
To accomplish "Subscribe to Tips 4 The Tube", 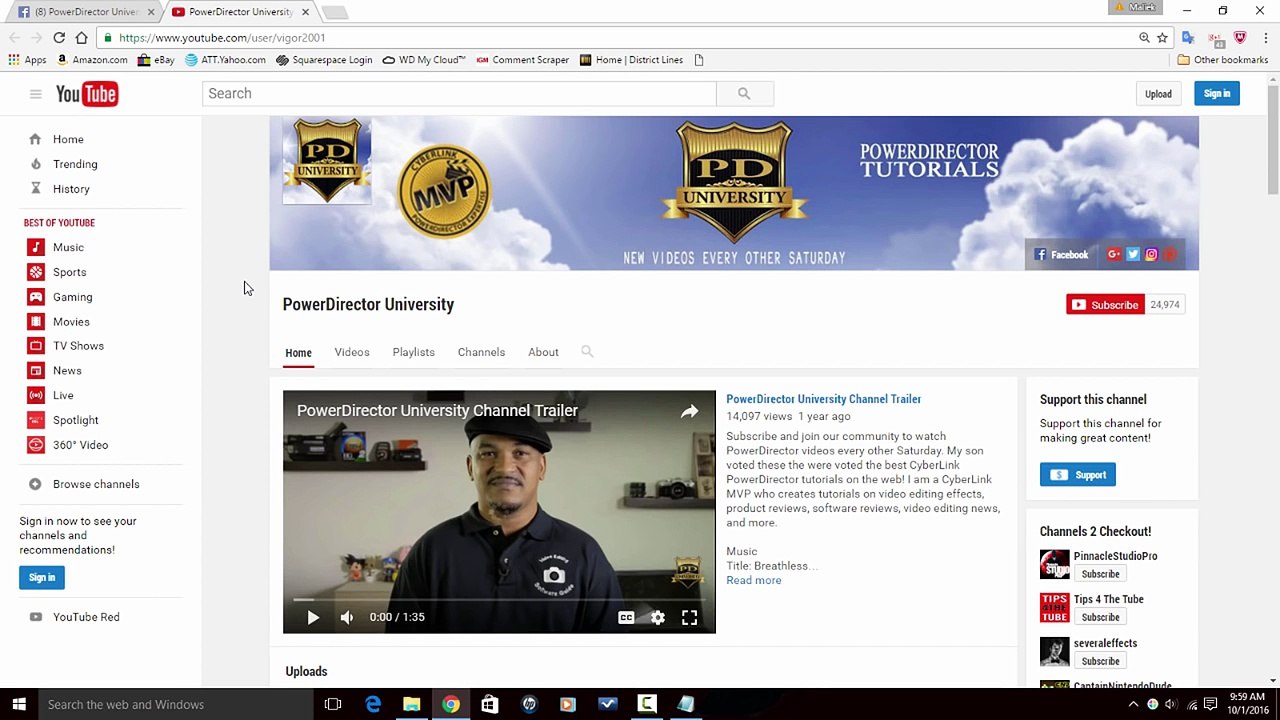I will click(x=1100, y=617).
